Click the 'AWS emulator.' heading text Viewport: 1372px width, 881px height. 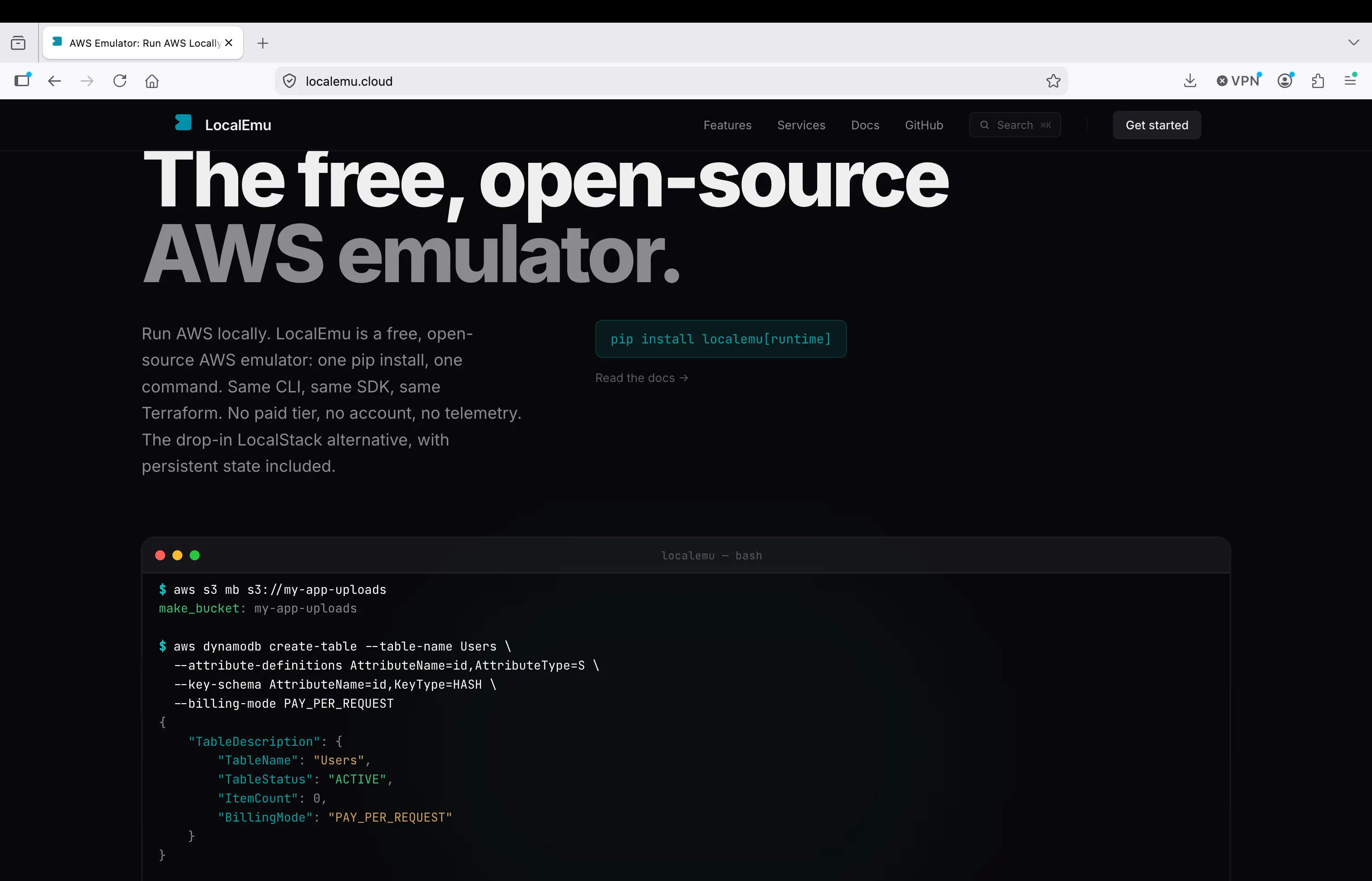click(x=412, y=254)
